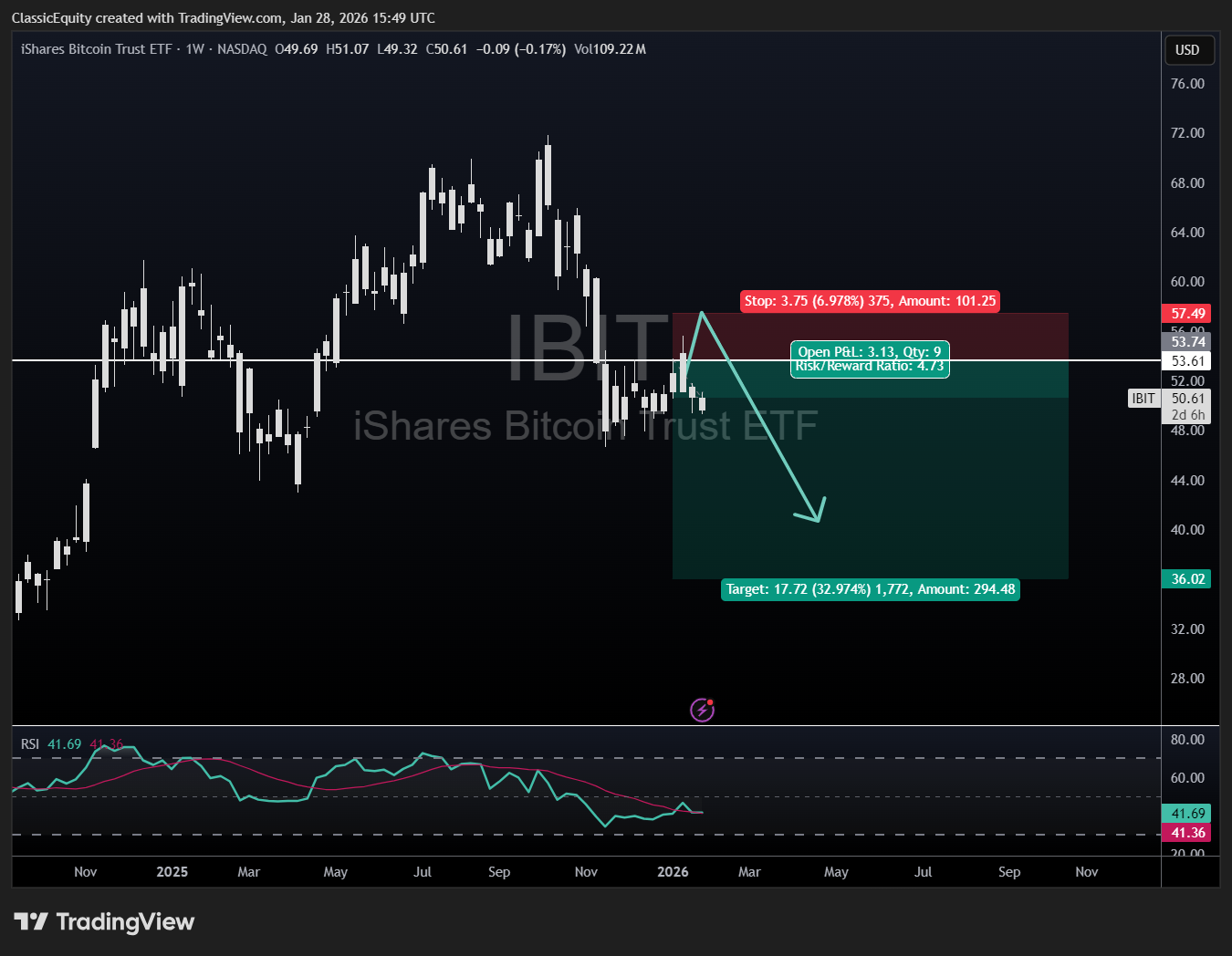The width and height of the screenshot is (1232, 956).
Task: Click the iShares Bitcoin Trust ETF title
Action: tap(96, 49)
